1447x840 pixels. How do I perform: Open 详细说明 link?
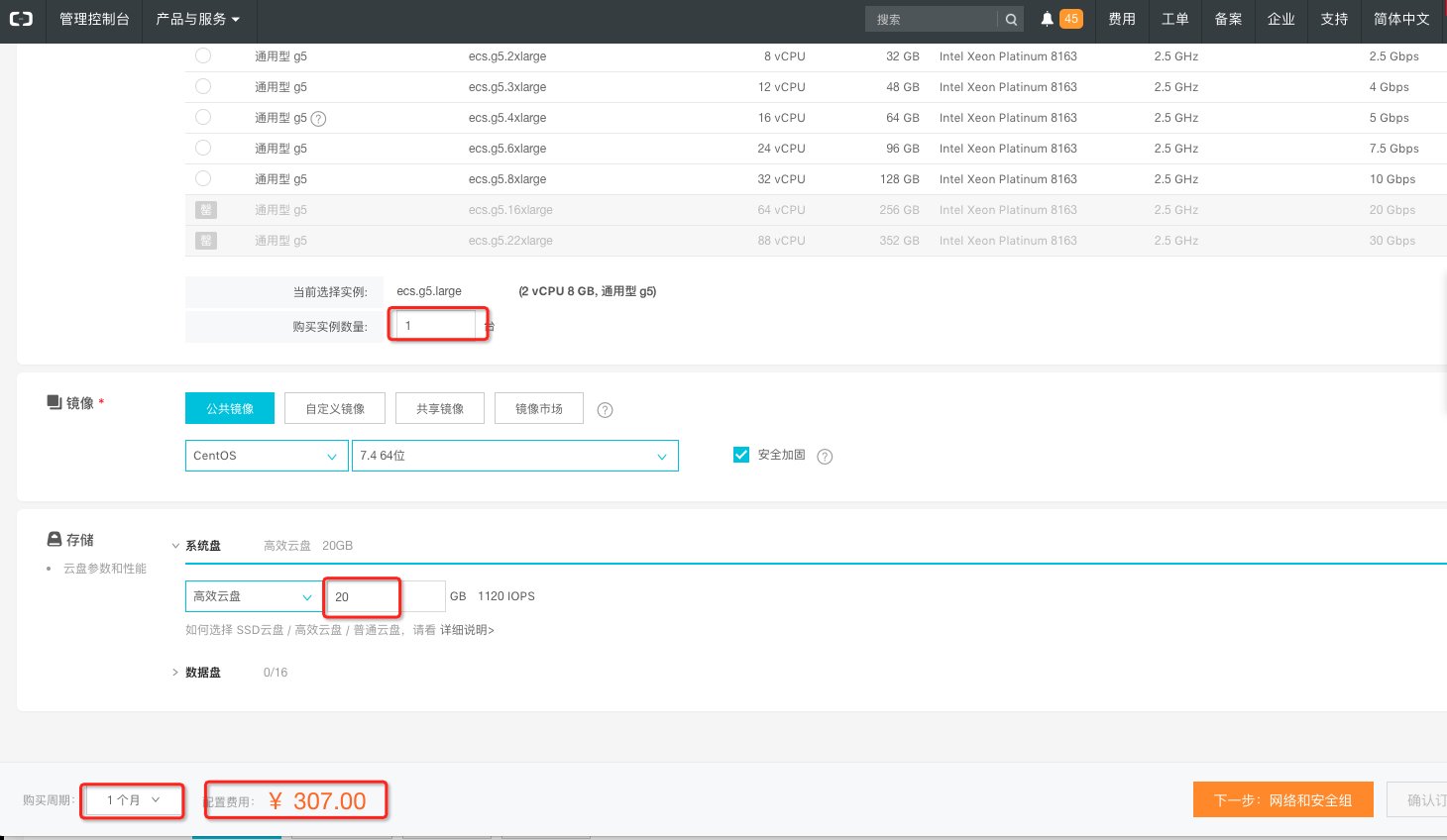467,630
